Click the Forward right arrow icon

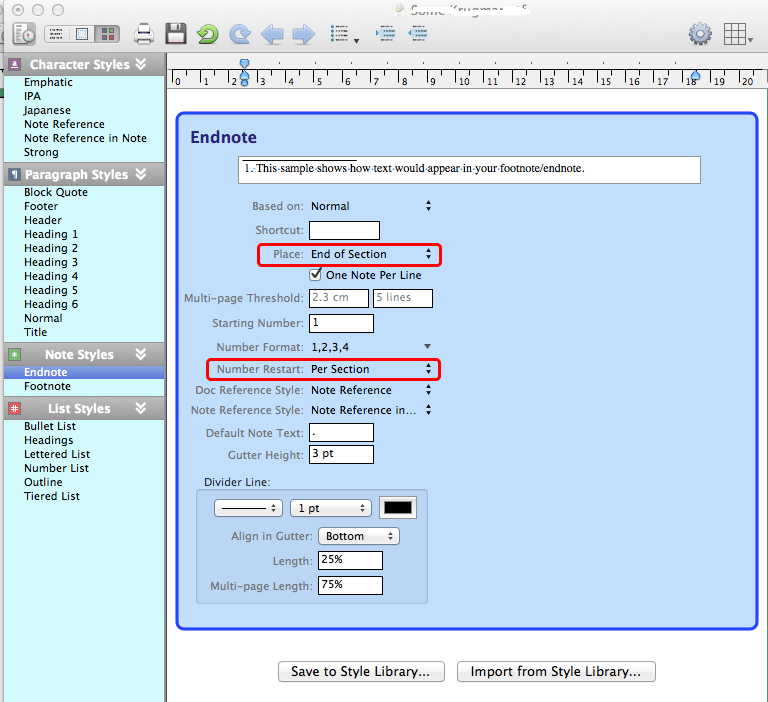303,35
